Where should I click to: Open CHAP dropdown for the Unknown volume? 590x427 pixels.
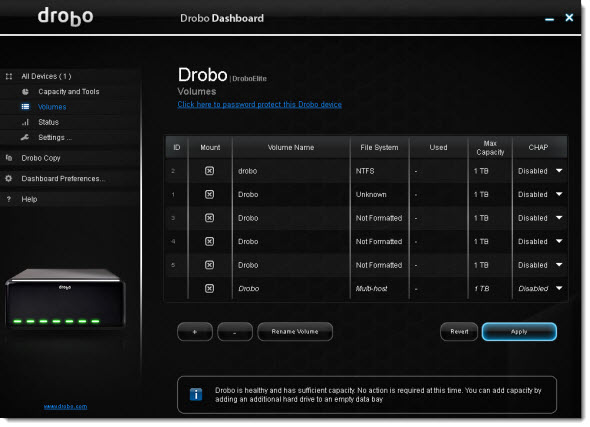[559, 195]
